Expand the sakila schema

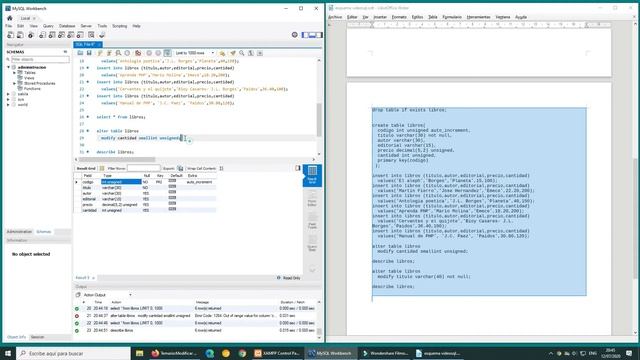tap(8, 94)
